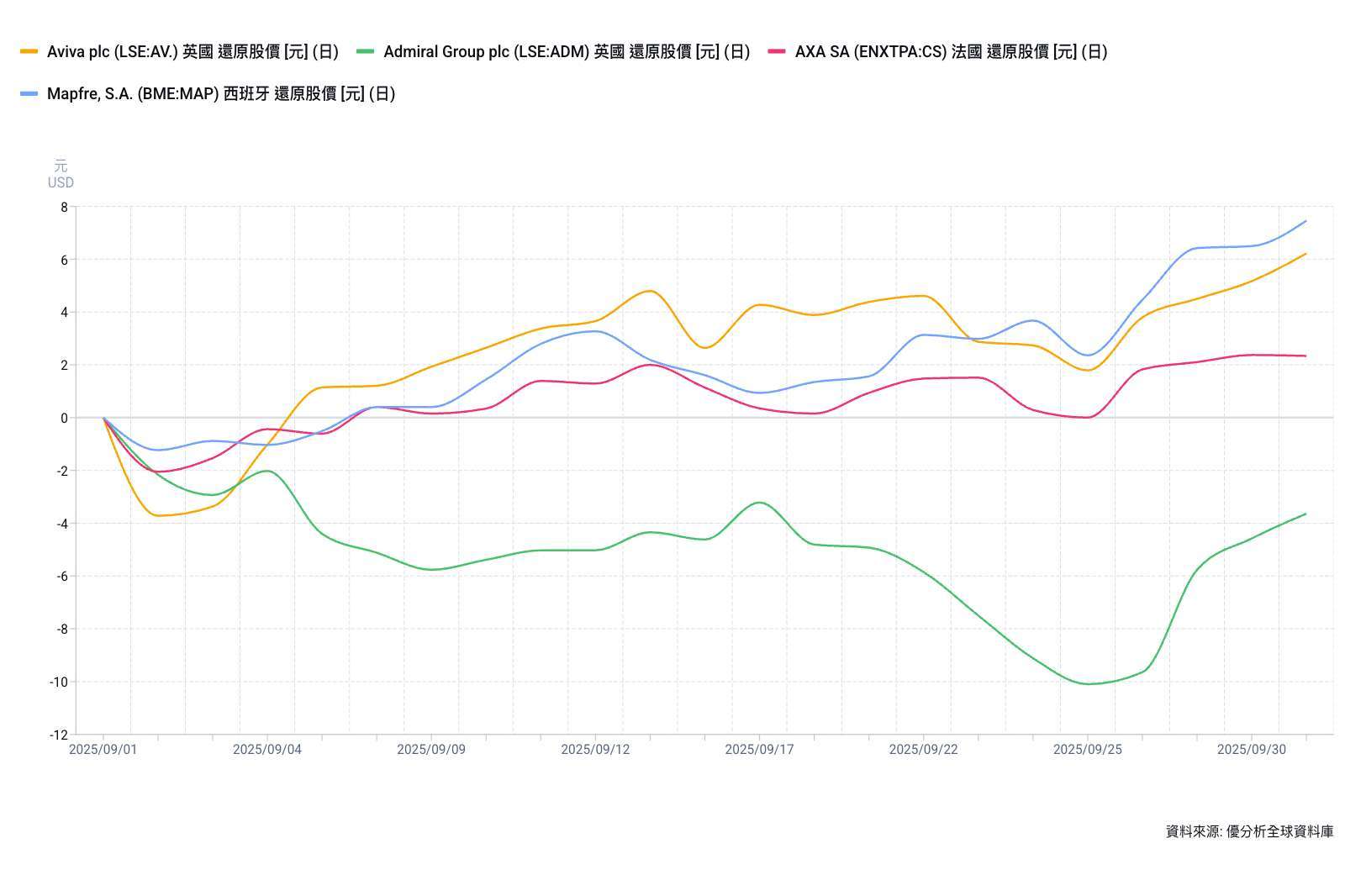Click the 2025/09/01 date label
This screenshot has height=896, width=1345.
pyautogui.click(x=103, y=750)
